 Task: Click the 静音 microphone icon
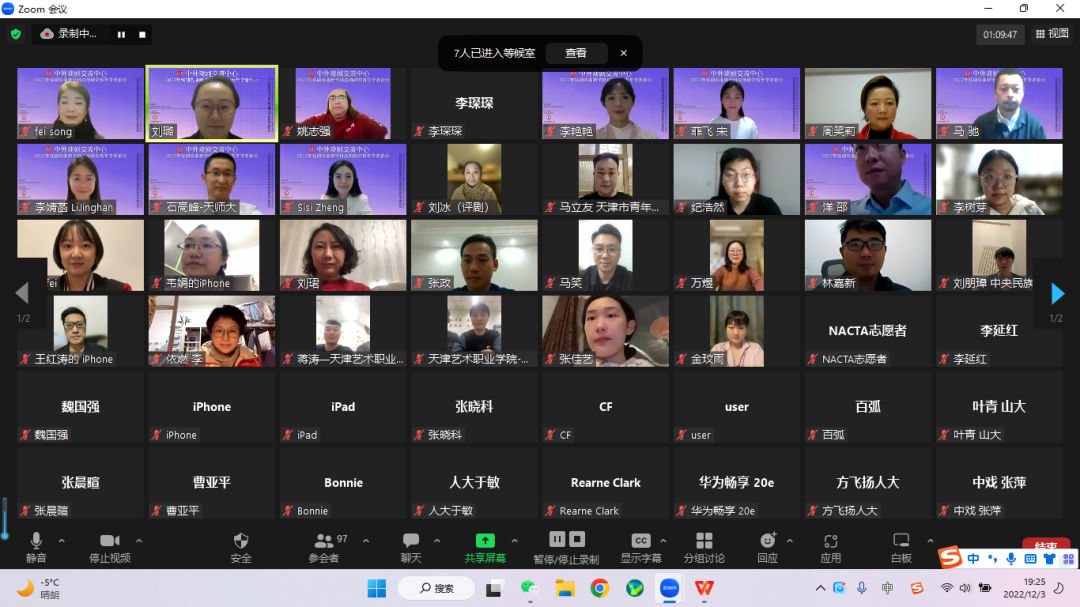point(36,542)
